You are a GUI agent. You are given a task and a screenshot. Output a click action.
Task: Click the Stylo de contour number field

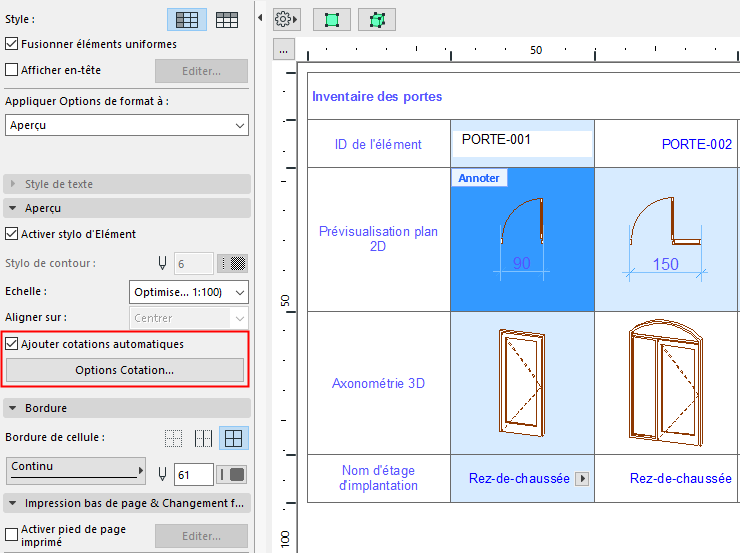click(193, 263)
